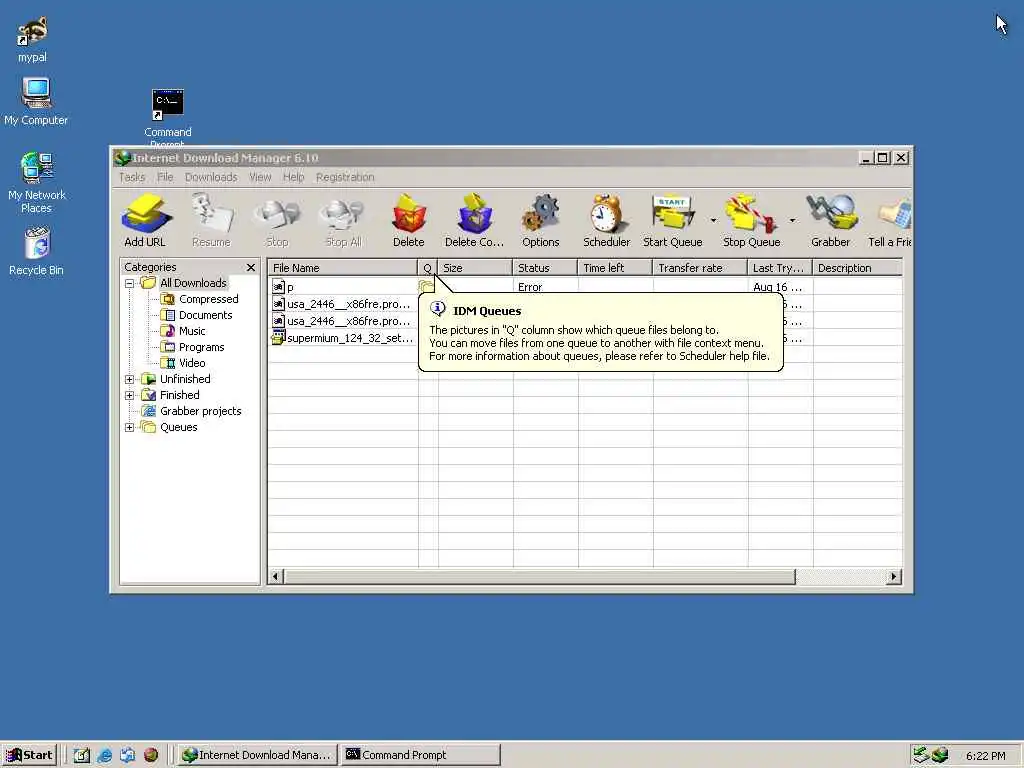Click the Delete Completed toolbar icon
1024x768 pixels.
click(x=475, y=221)
